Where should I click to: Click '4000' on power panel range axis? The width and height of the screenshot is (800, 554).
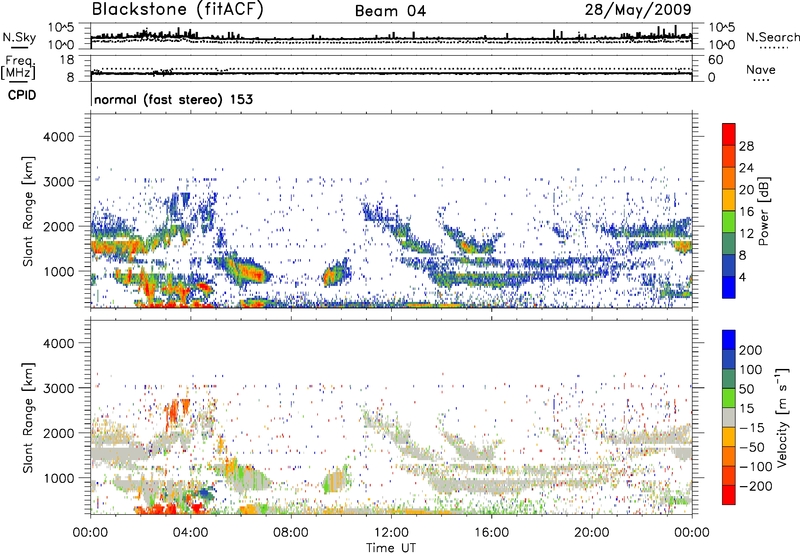point(58,137)
